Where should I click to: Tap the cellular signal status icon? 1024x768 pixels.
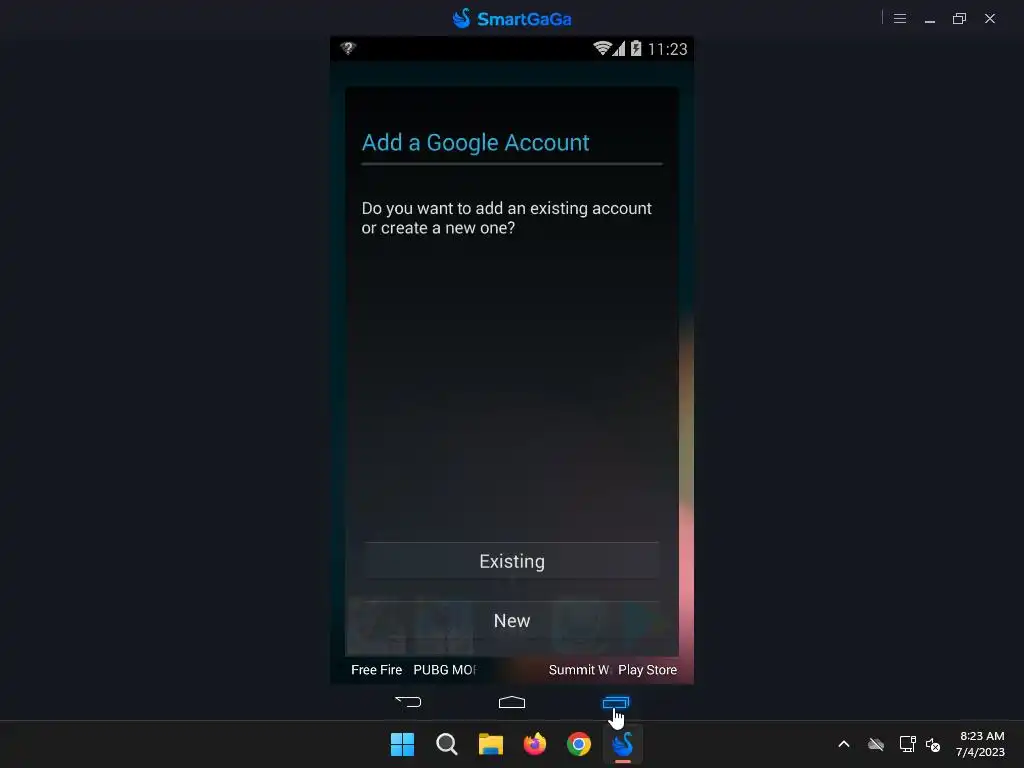click(618, 48)
